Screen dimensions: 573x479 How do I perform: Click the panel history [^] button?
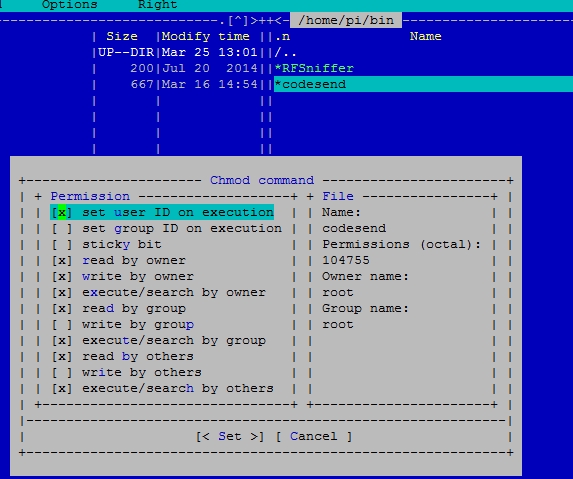click(x=238, y=21)
